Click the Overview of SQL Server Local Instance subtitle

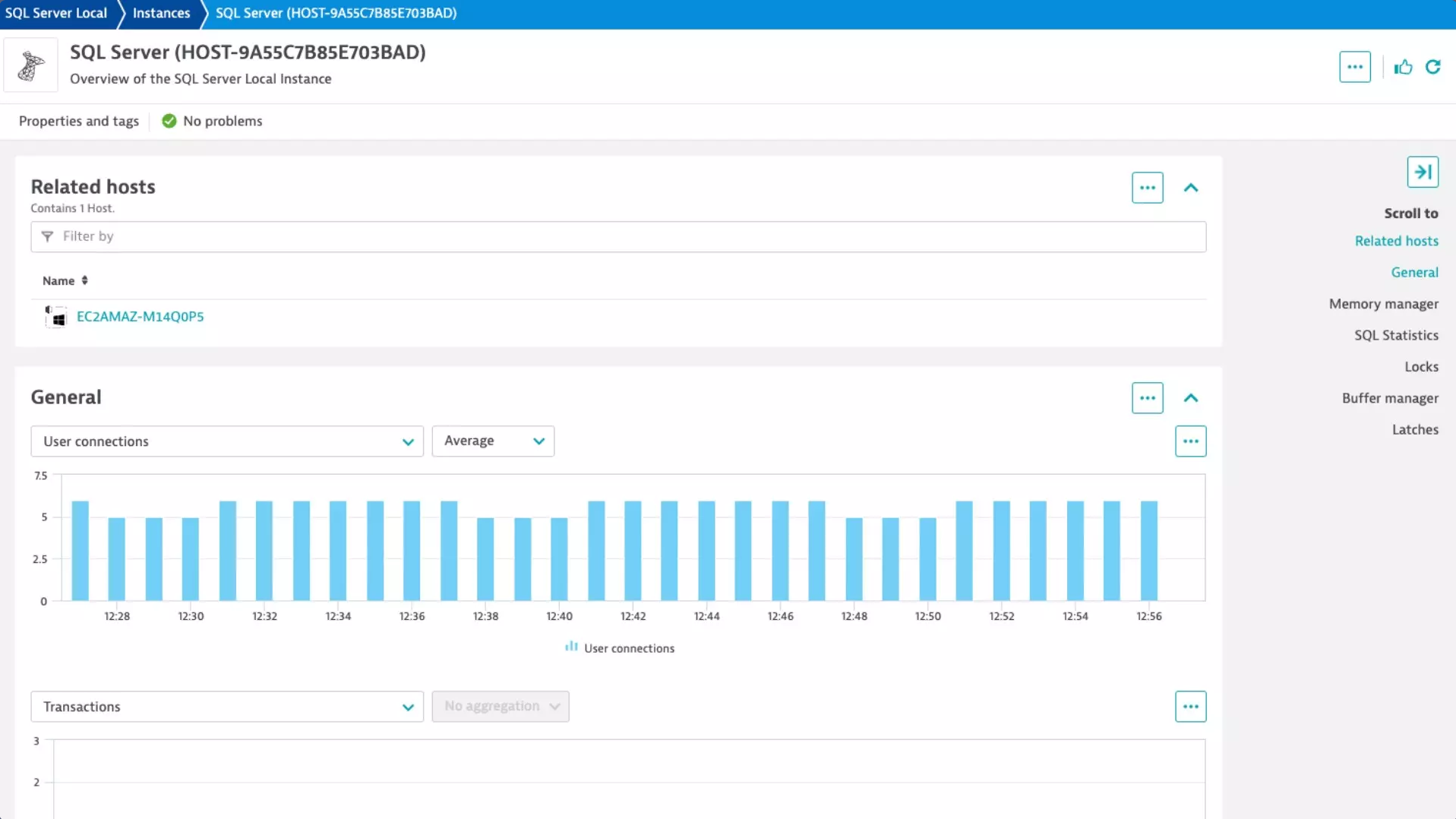201,79
